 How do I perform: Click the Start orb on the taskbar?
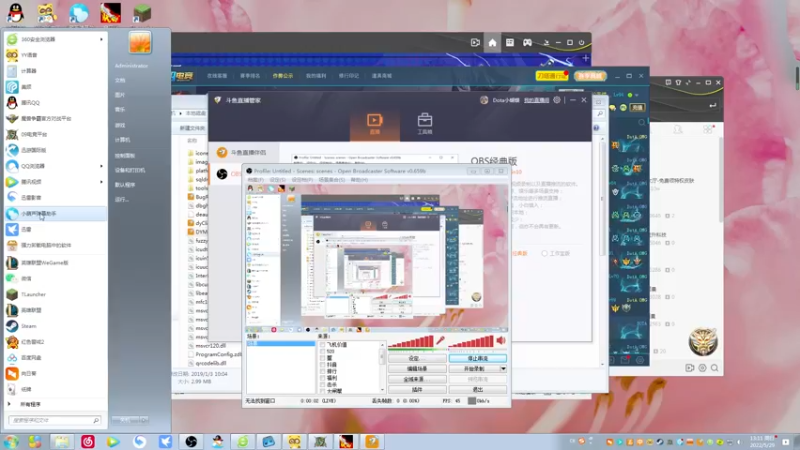click(x=11, y=441)
